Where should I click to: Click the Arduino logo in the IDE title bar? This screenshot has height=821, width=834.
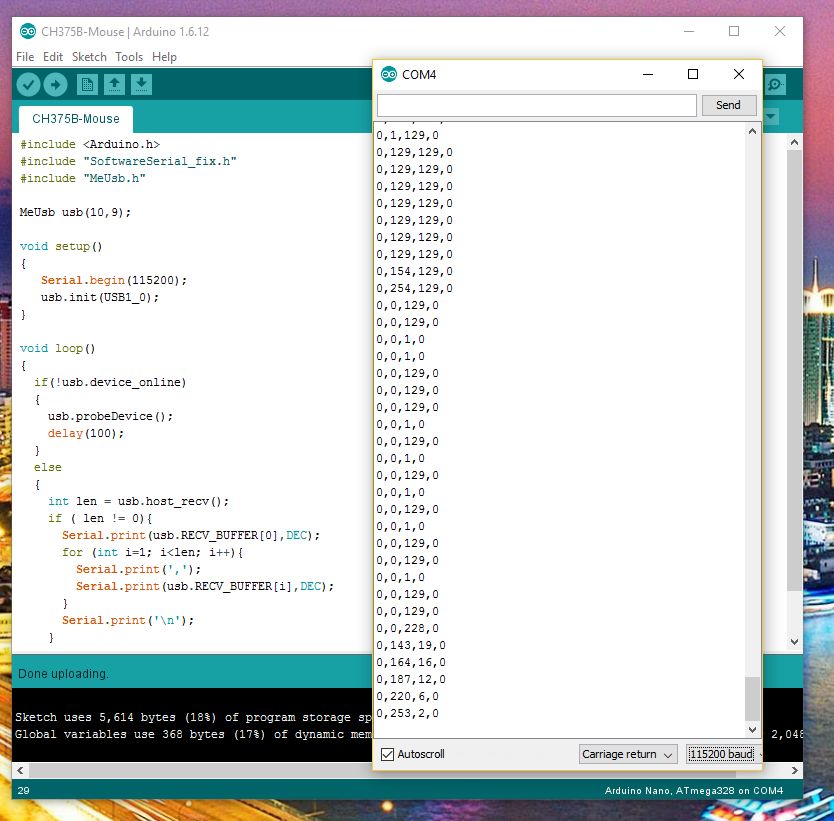point(28,31)
